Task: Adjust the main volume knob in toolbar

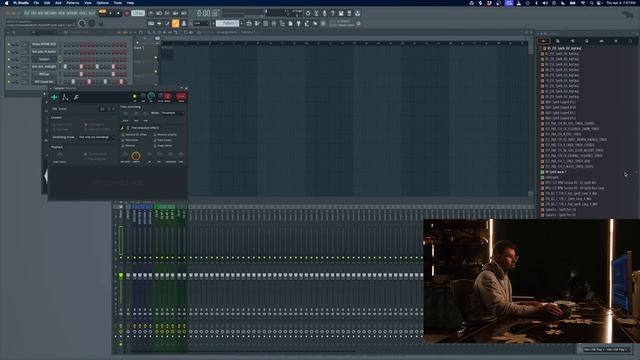Action: point(82,23)
